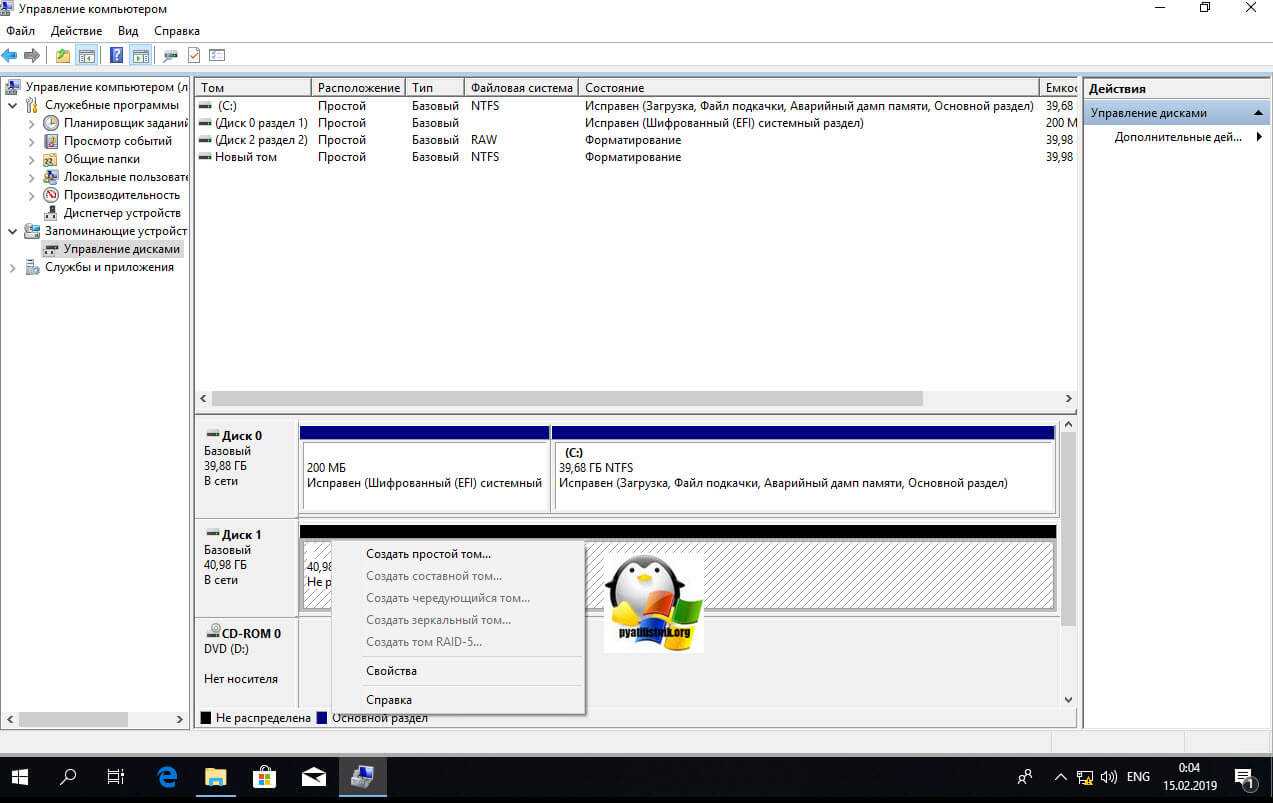Click the Up one level folder icon
The height and width of the screenshot is (803, 1273).
coord(63,56)
